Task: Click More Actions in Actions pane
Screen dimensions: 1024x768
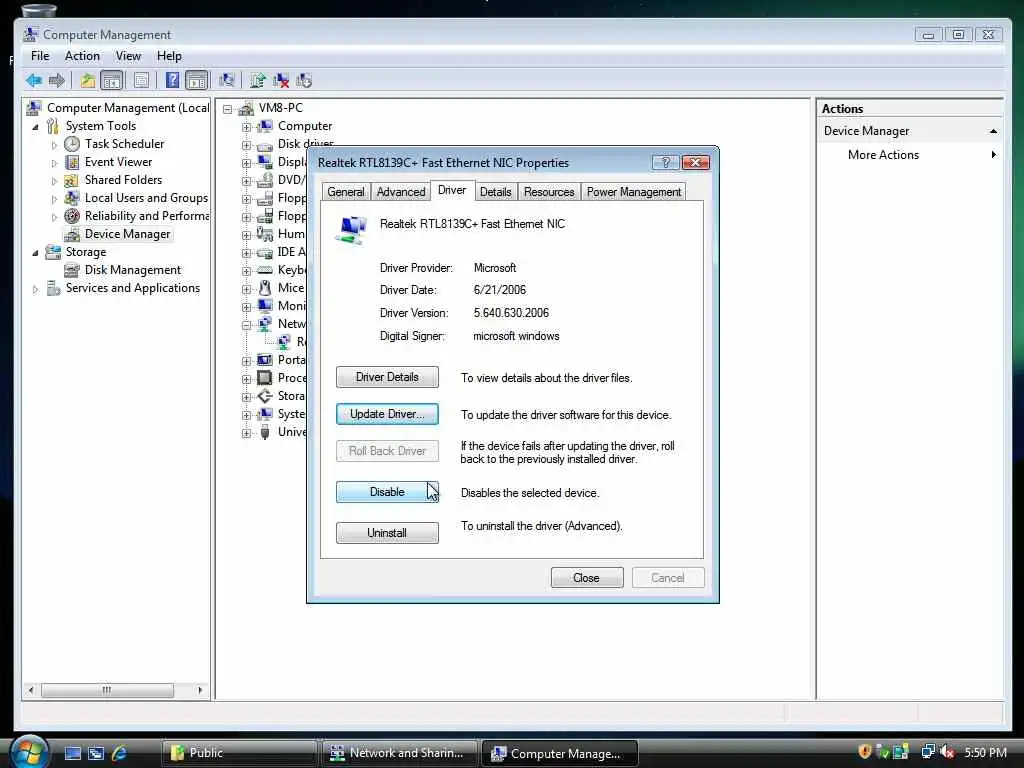Action: 883,155
